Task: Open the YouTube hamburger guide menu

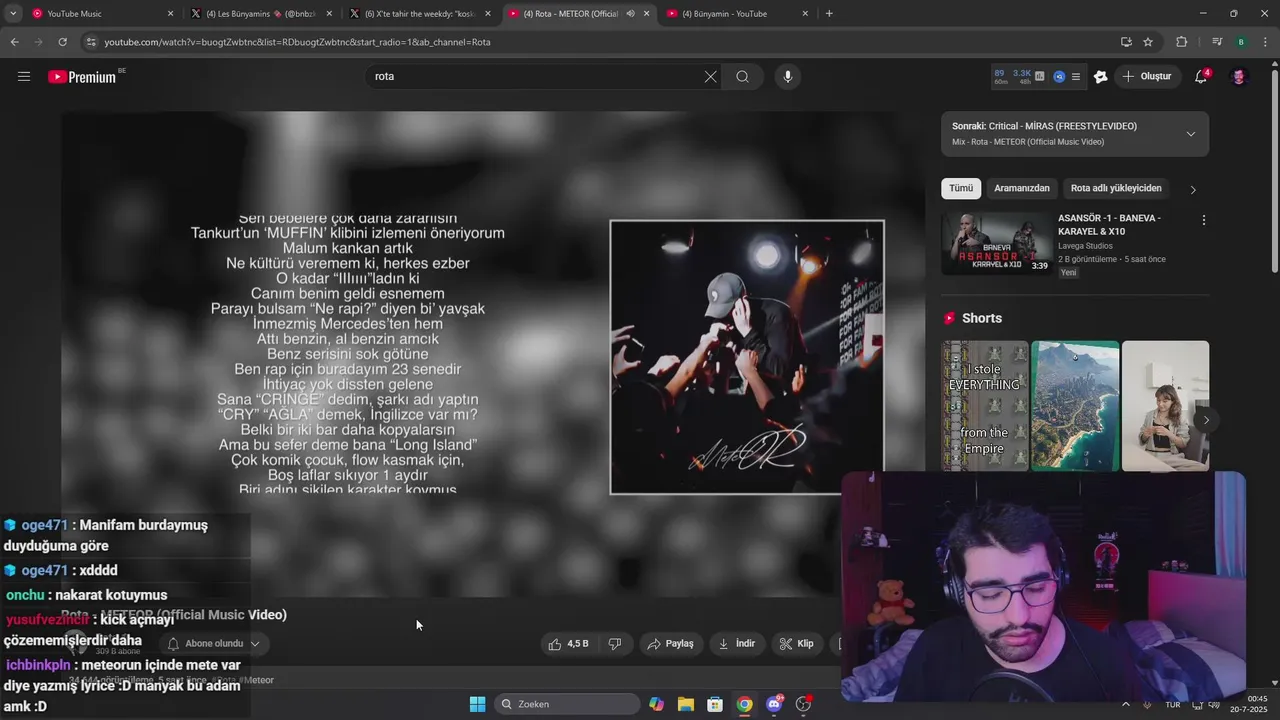Action: coord(24,76)
